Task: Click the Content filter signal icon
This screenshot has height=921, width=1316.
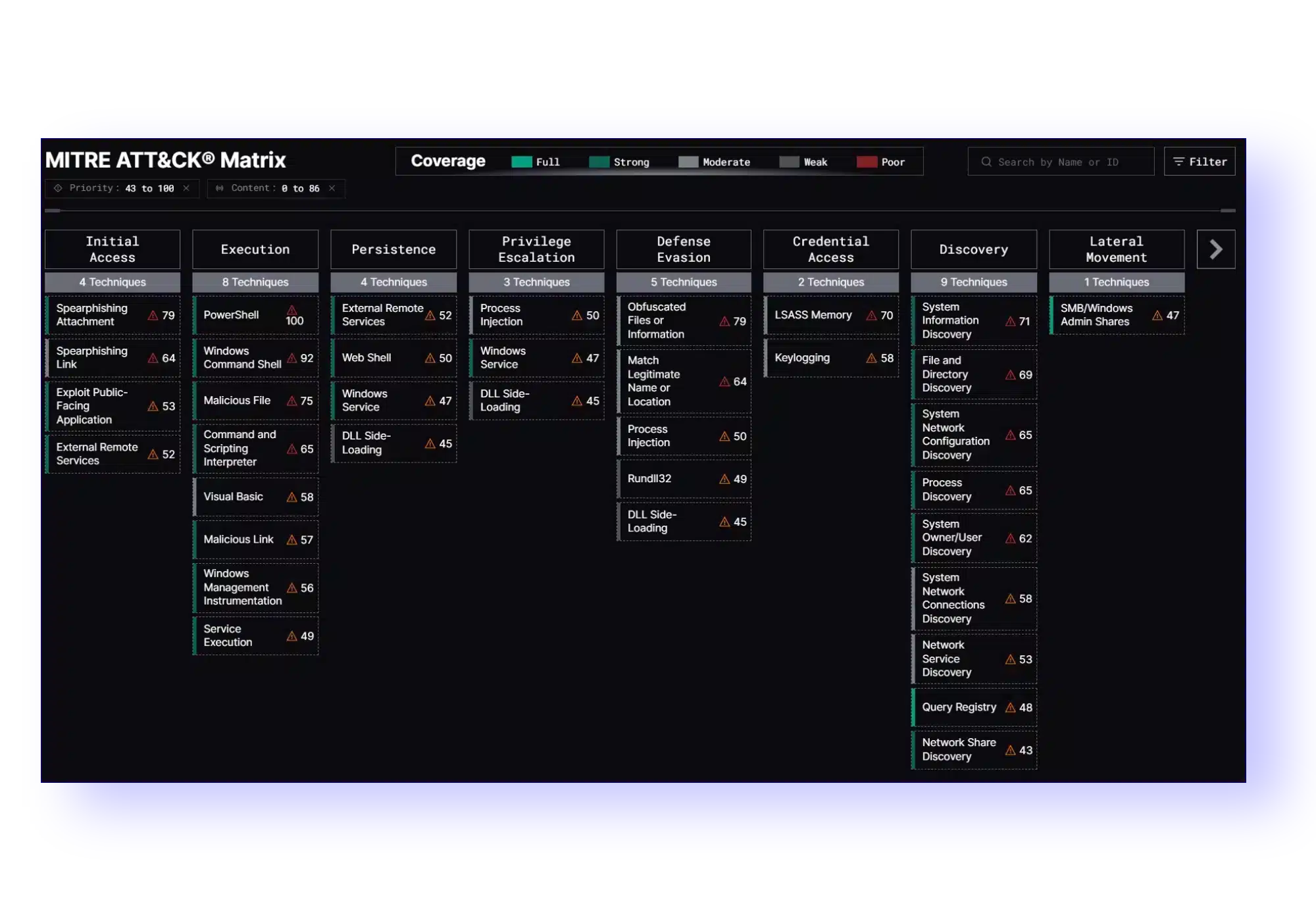Action: click(220, 188)
